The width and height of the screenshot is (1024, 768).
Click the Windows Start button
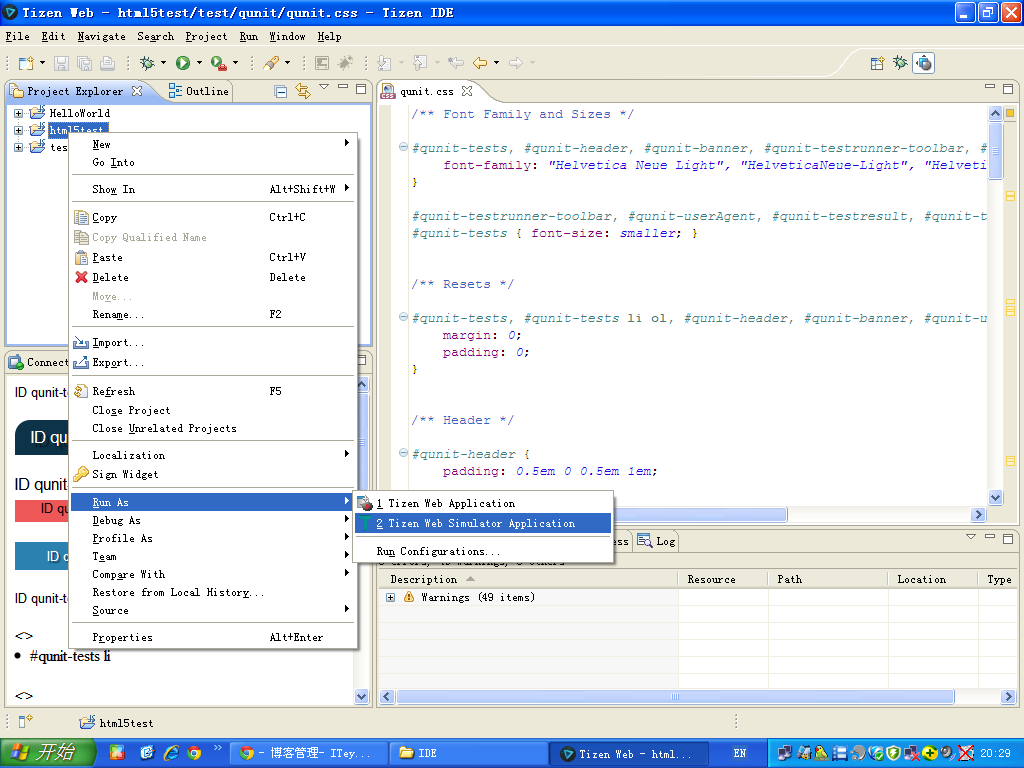coord(48,752)
